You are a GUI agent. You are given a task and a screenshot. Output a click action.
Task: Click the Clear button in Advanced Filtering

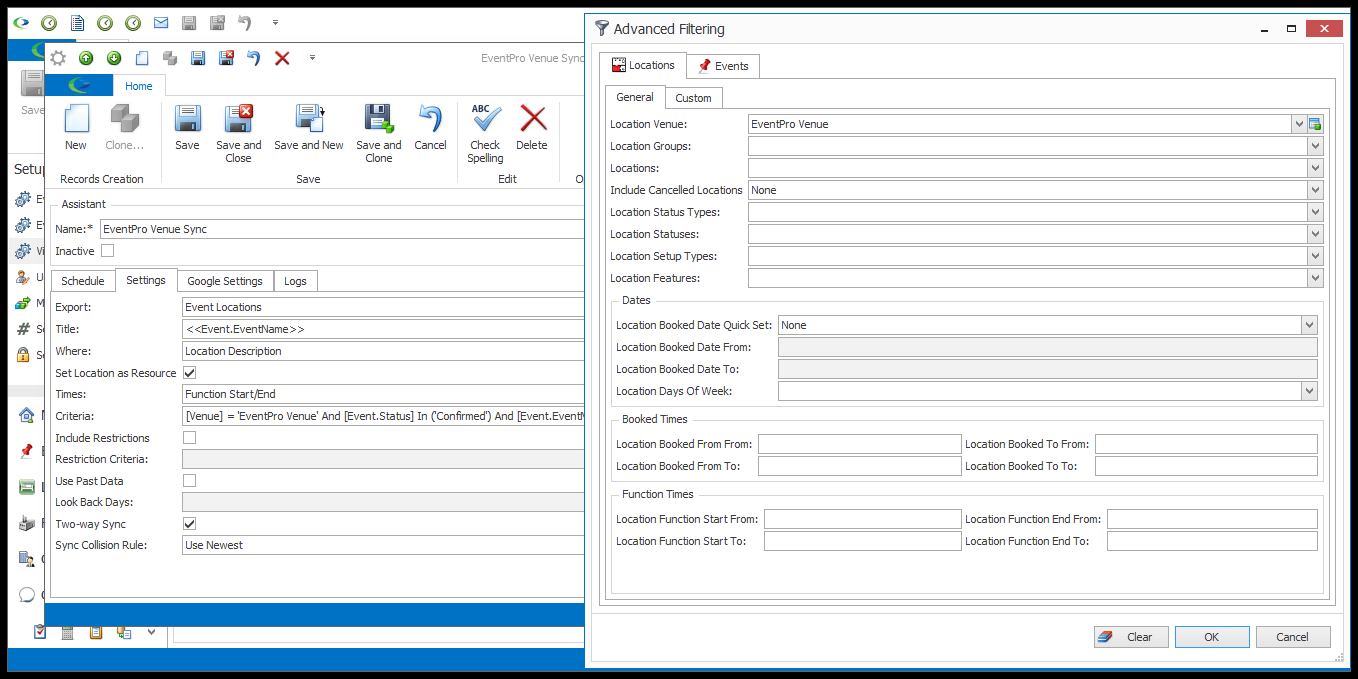click(x=1130, y=637)
